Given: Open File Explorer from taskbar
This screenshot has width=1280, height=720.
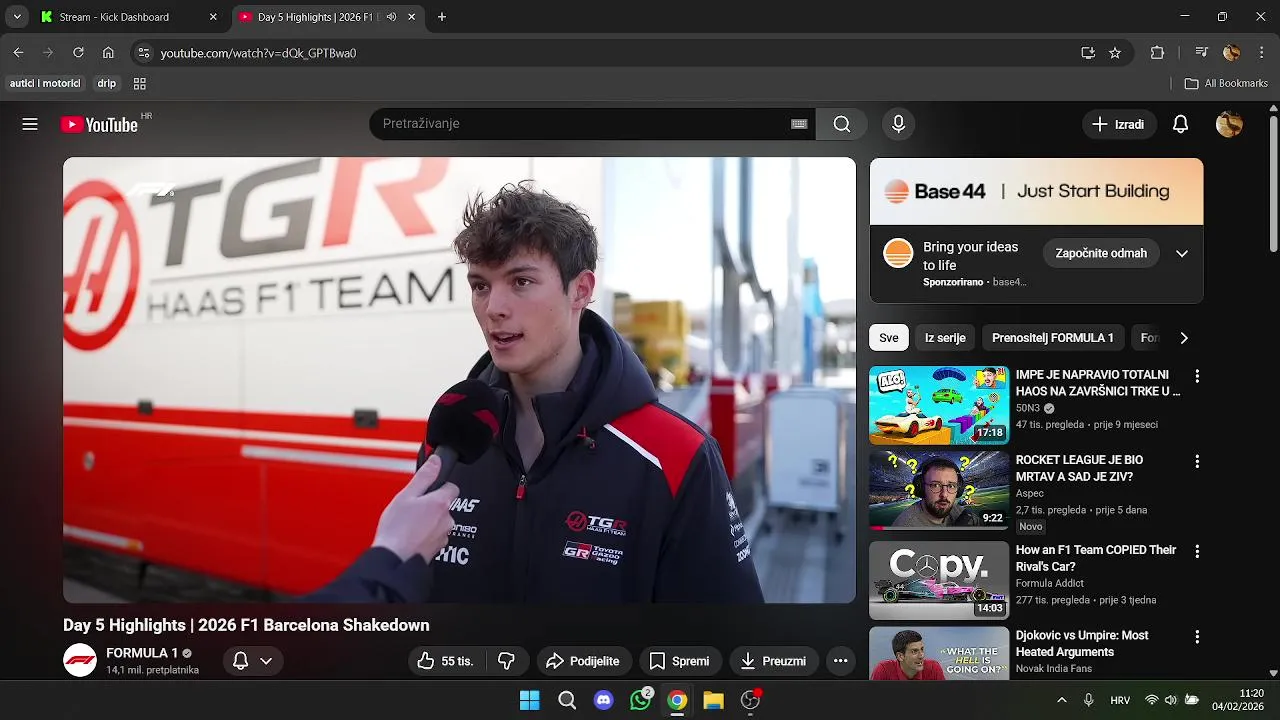Looking at the screenshot, I should pyautogui.click(x=713, y=700).
